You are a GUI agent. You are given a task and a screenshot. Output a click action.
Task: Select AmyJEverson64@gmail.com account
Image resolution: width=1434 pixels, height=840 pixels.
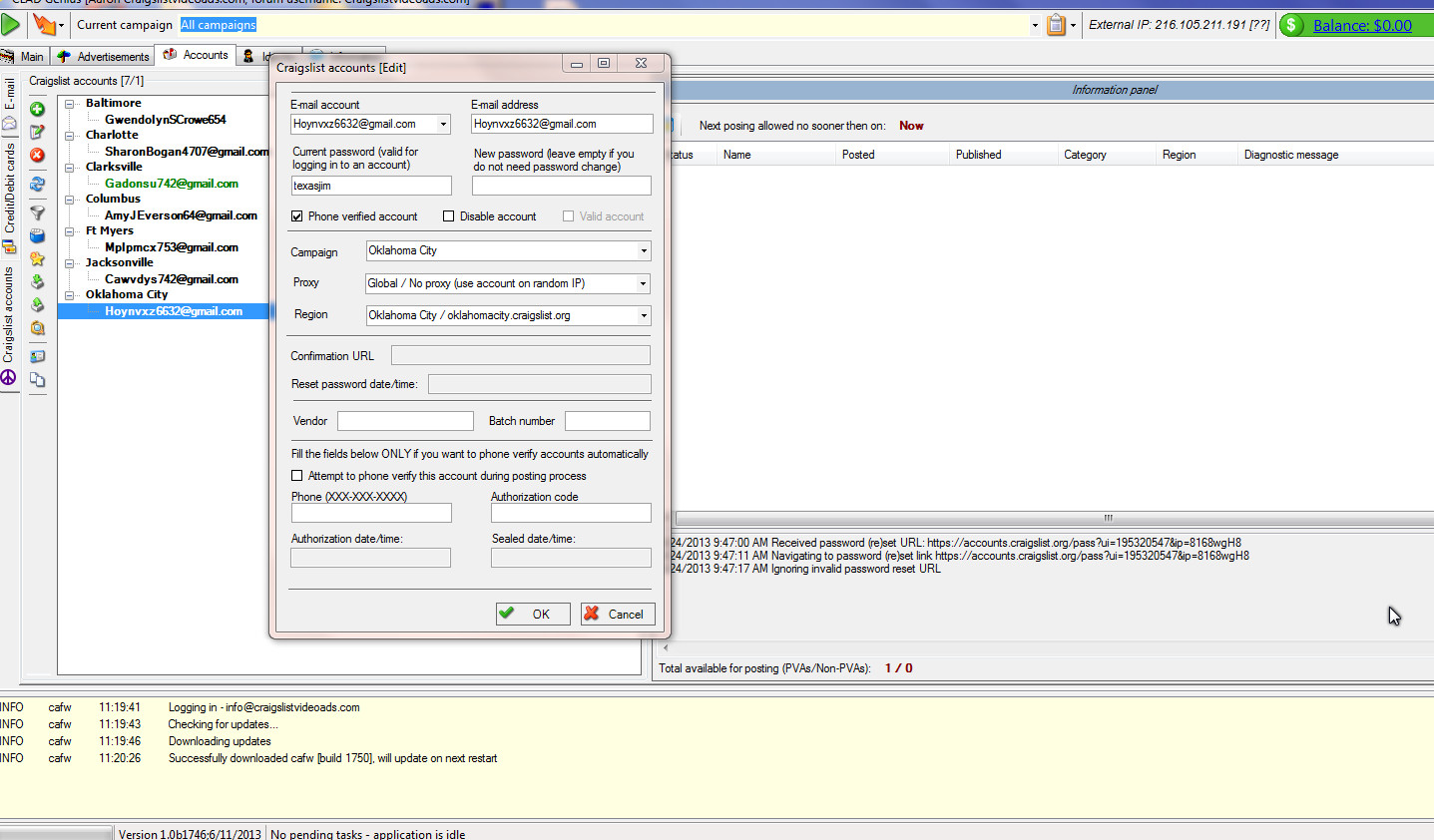(181, 215)
